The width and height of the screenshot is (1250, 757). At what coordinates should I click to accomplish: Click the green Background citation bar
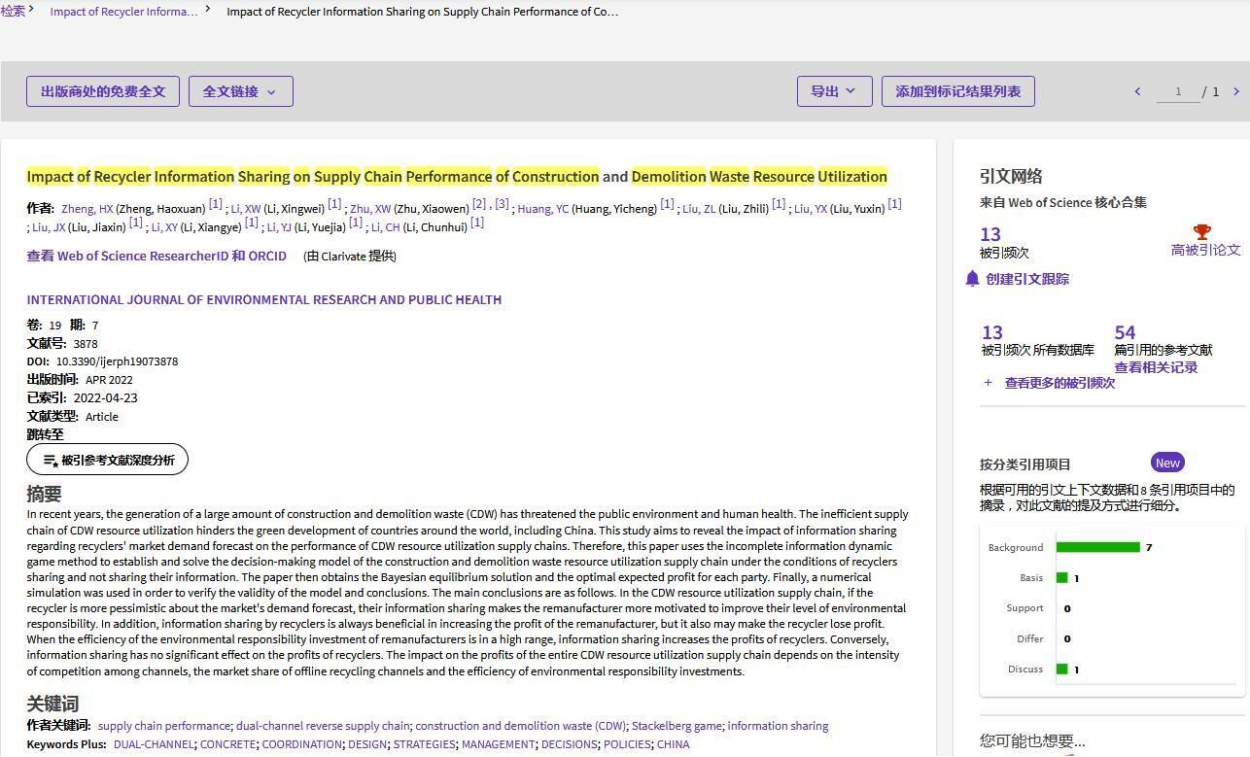click(1097, 547)
